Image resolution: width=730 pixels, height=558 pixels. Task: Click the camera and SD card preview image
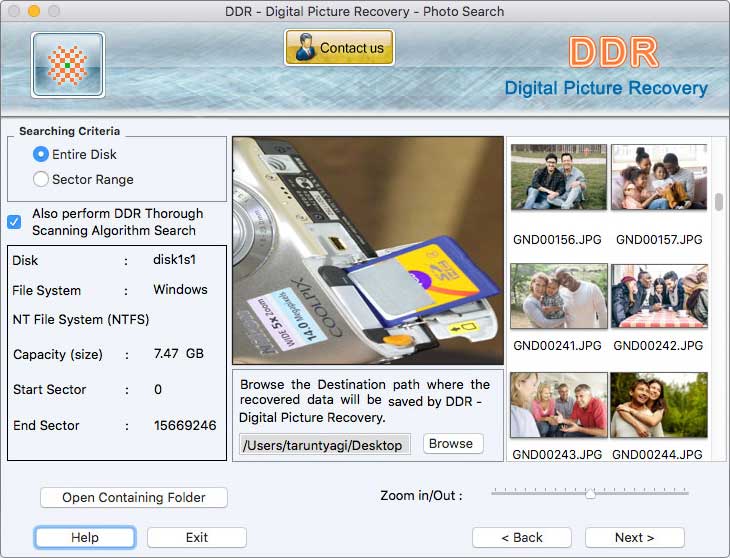coord(368,250)
